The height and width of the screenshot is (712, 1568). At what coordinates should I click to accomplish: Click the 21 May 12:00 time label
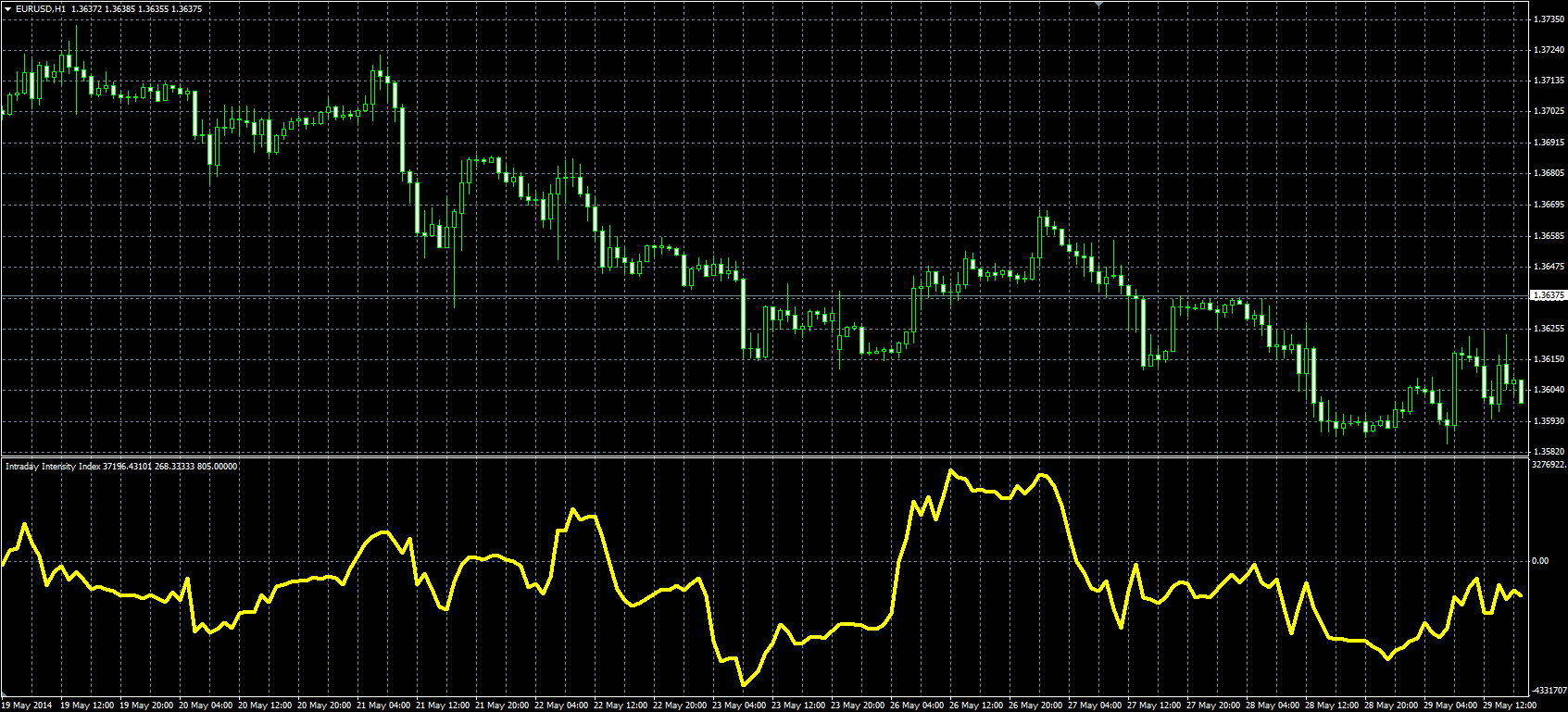click(443, 706)
